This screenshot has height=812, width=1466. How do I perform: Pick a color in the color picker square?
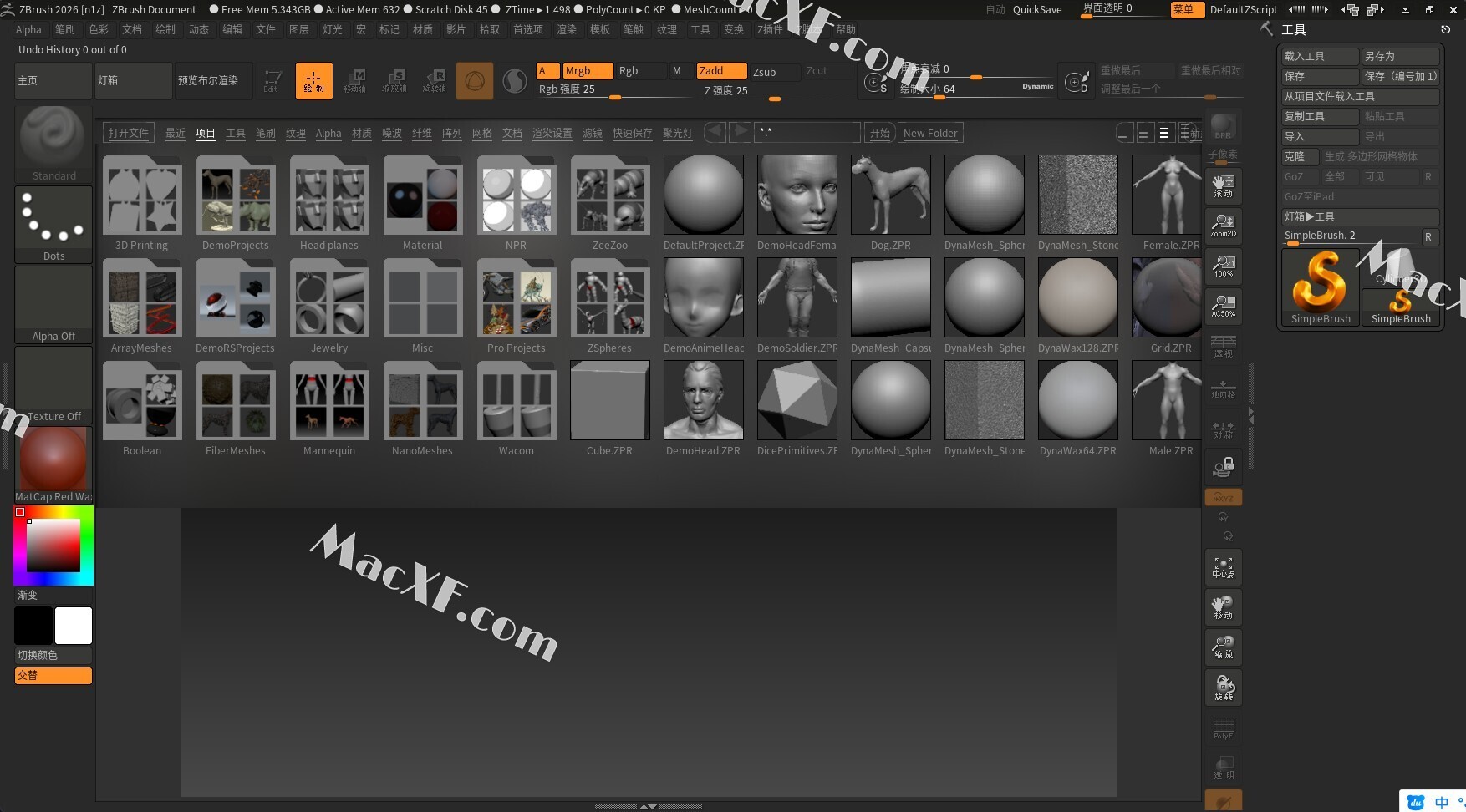53,546
